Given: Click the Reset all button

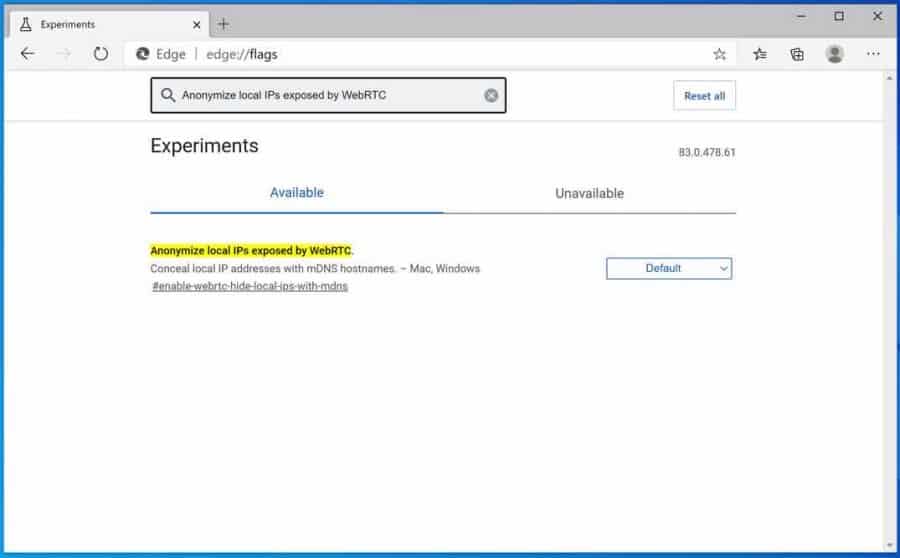Looking at the screenshot, I should [x=704, y=96].
